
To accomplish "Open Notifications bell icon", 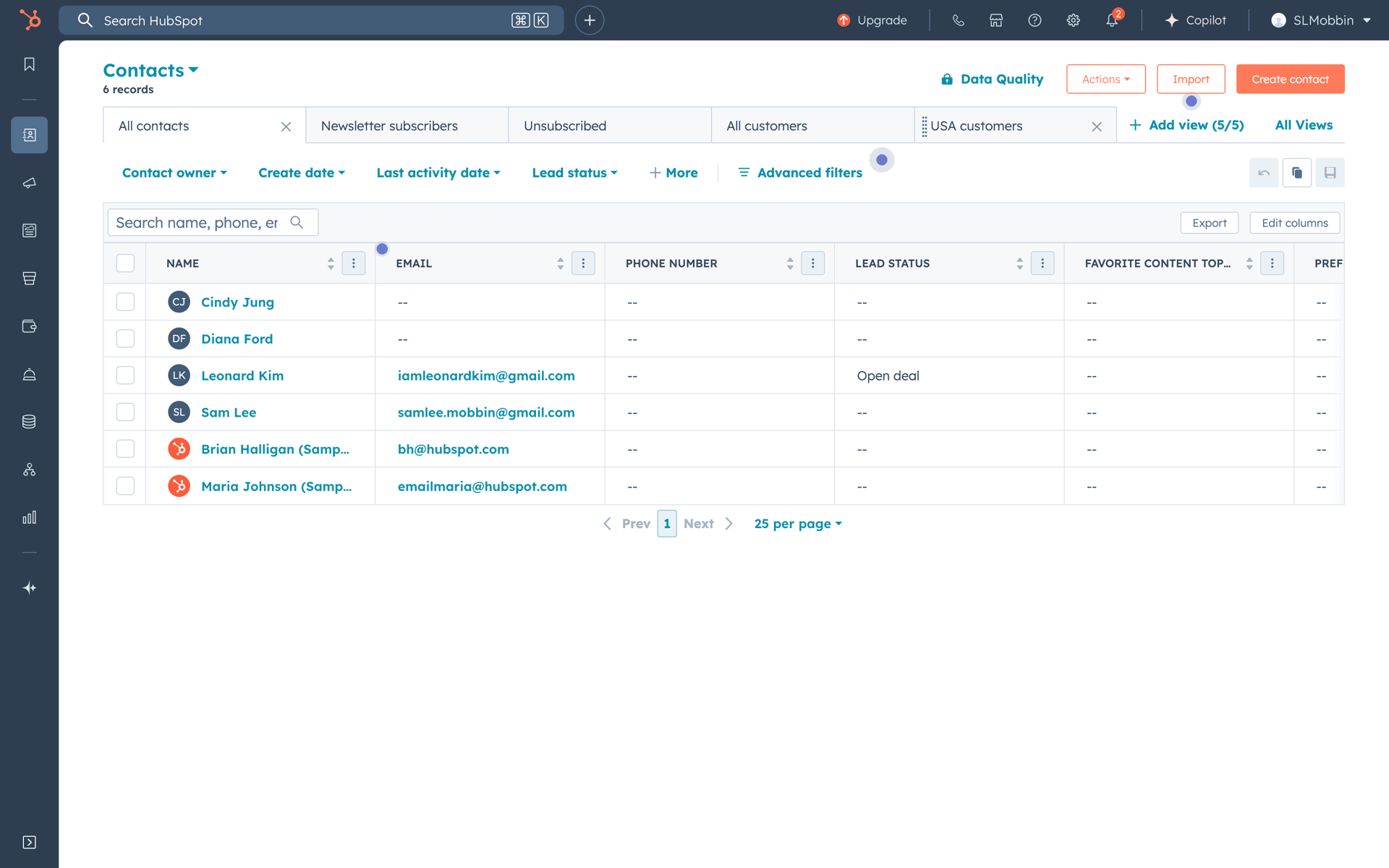I will pos(1113,20).
